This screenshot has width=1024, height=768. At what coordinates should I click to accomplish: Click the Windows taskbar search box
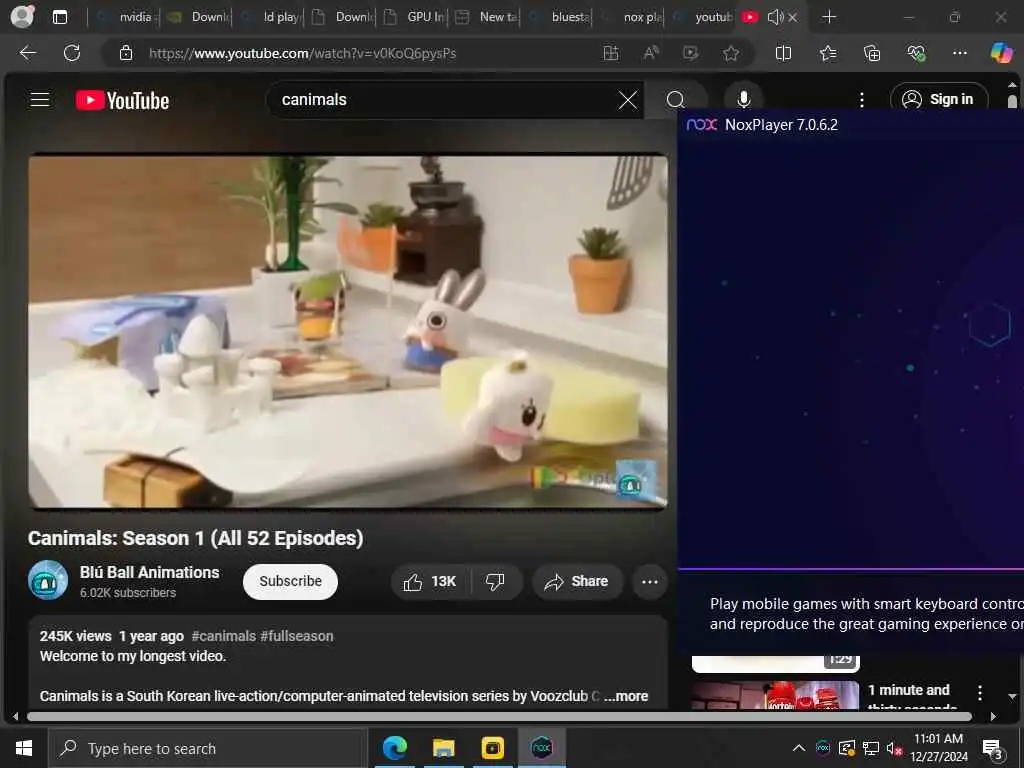pos(206,748)
